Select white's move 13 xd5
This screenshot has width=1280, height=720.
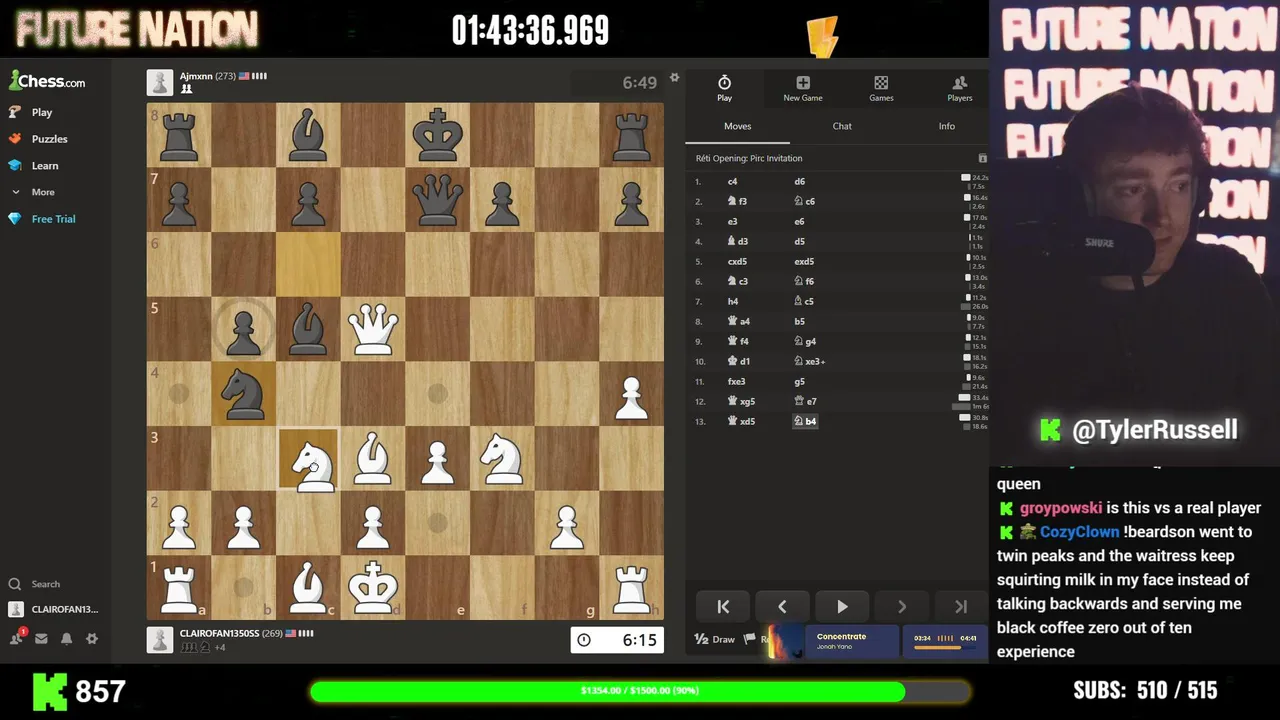(x=741, y=421)
